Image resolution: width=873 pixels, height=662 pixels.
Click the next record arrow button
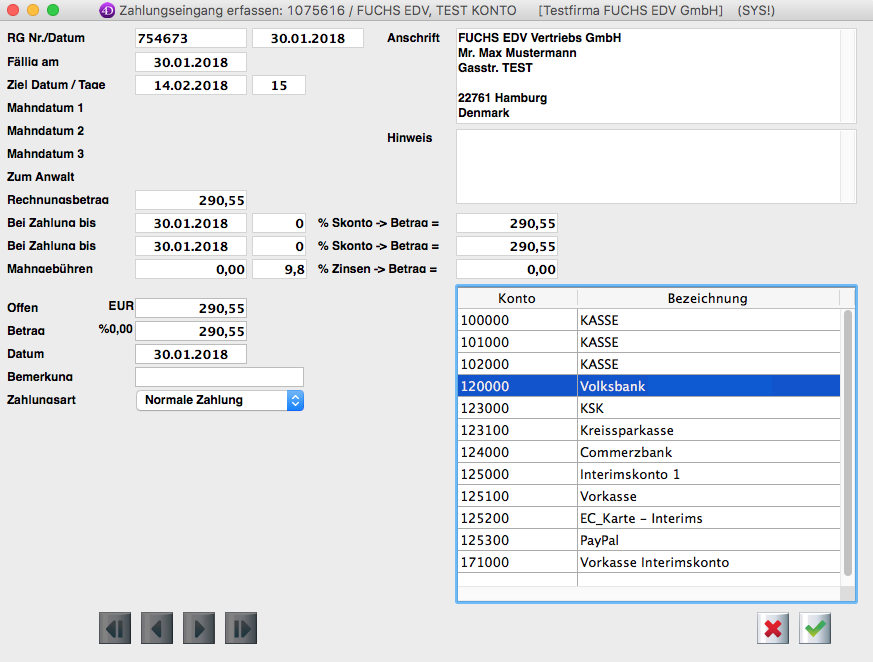coord(199,628)
